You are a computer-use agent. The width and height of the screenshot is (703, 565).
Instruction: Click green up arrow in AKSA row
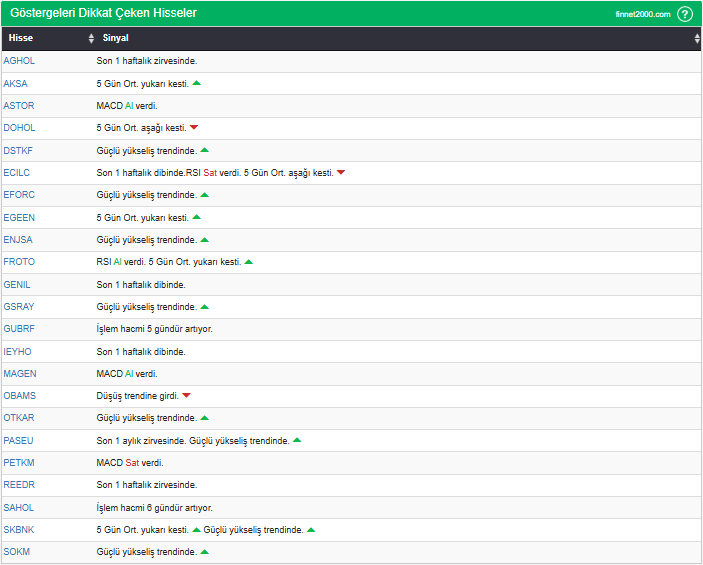[x=197, y=83]
